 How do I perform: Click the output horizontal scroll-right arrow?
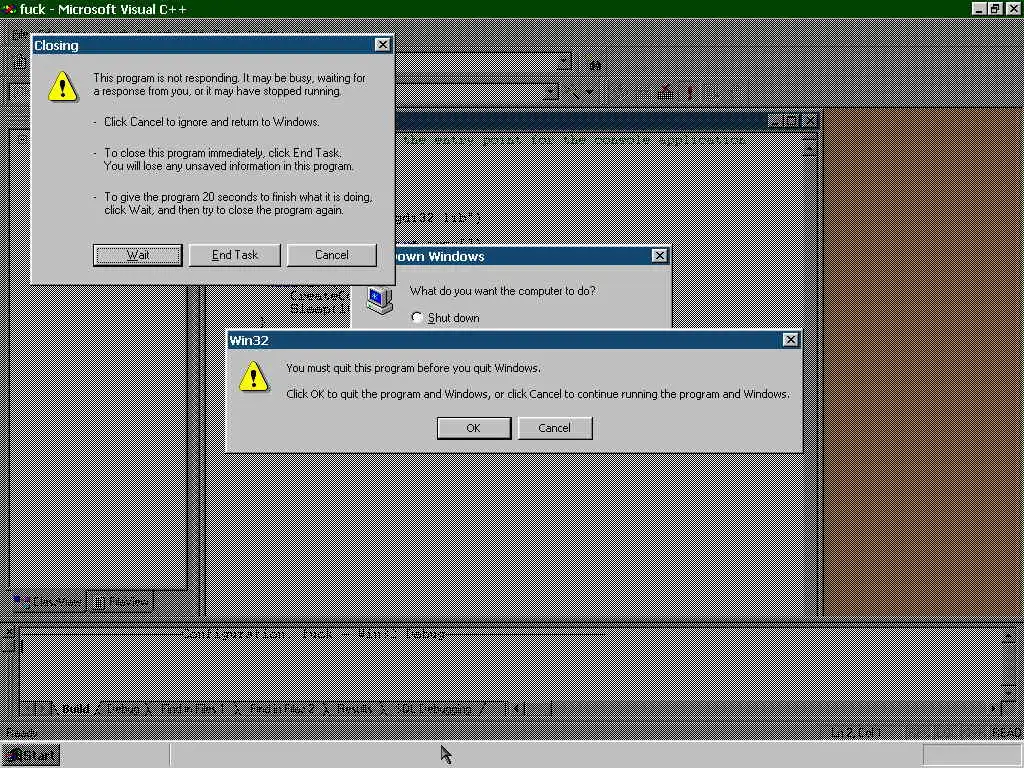pyautogui.click(x=994, y=708)
